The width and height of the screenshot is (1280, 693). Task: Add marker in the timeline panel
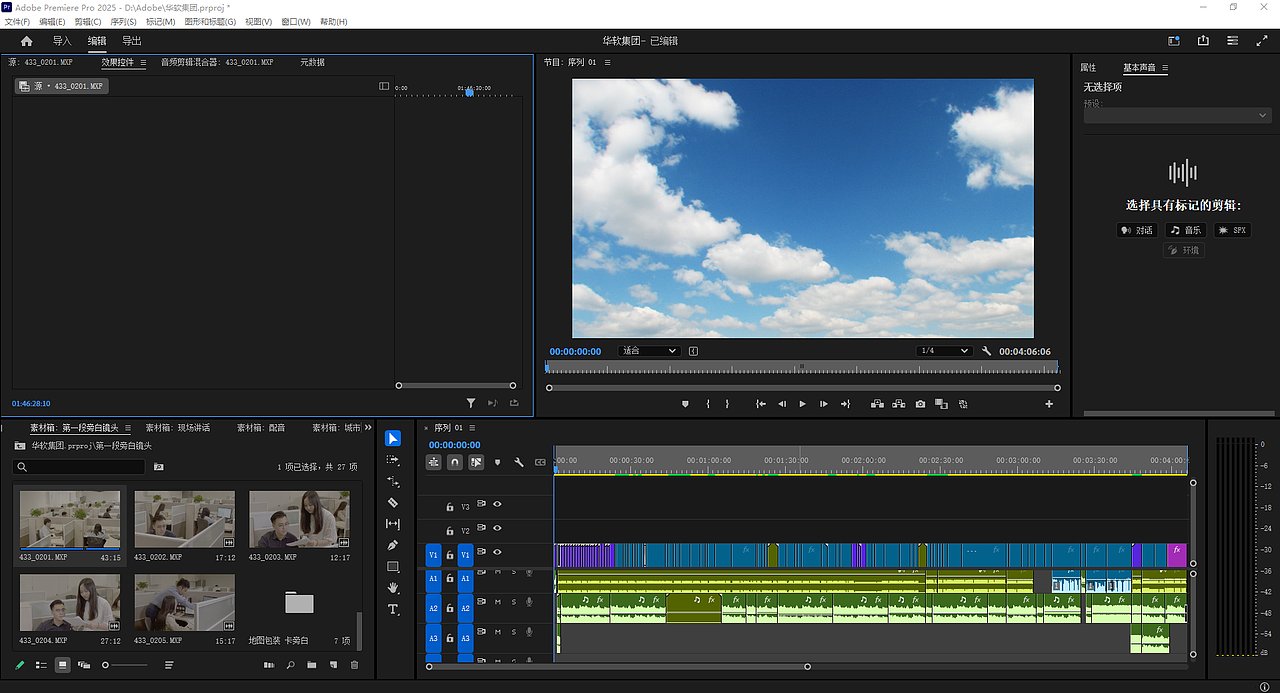click(498, 462)
